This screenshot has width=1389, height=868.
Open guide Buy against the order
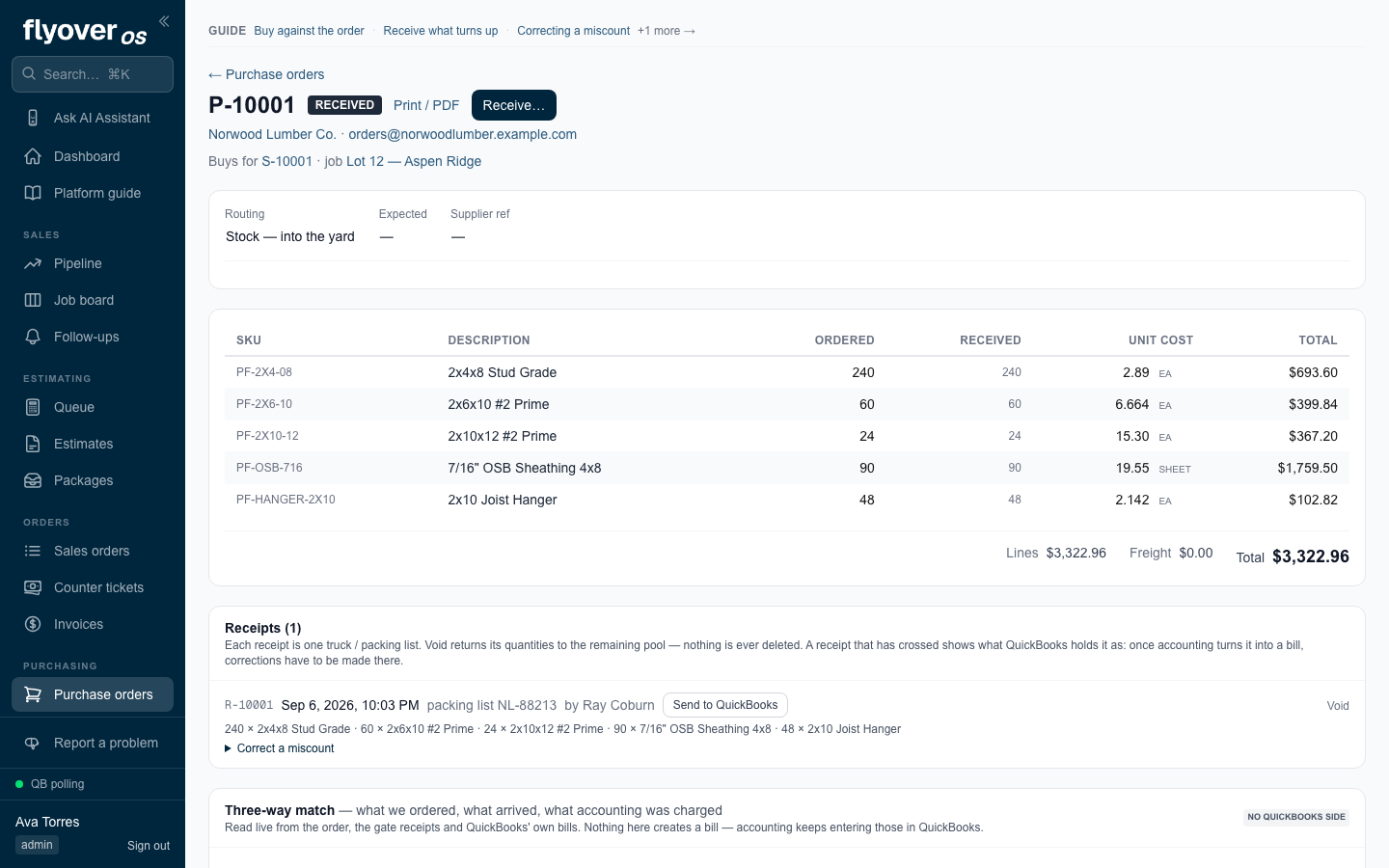click(309, 31)
